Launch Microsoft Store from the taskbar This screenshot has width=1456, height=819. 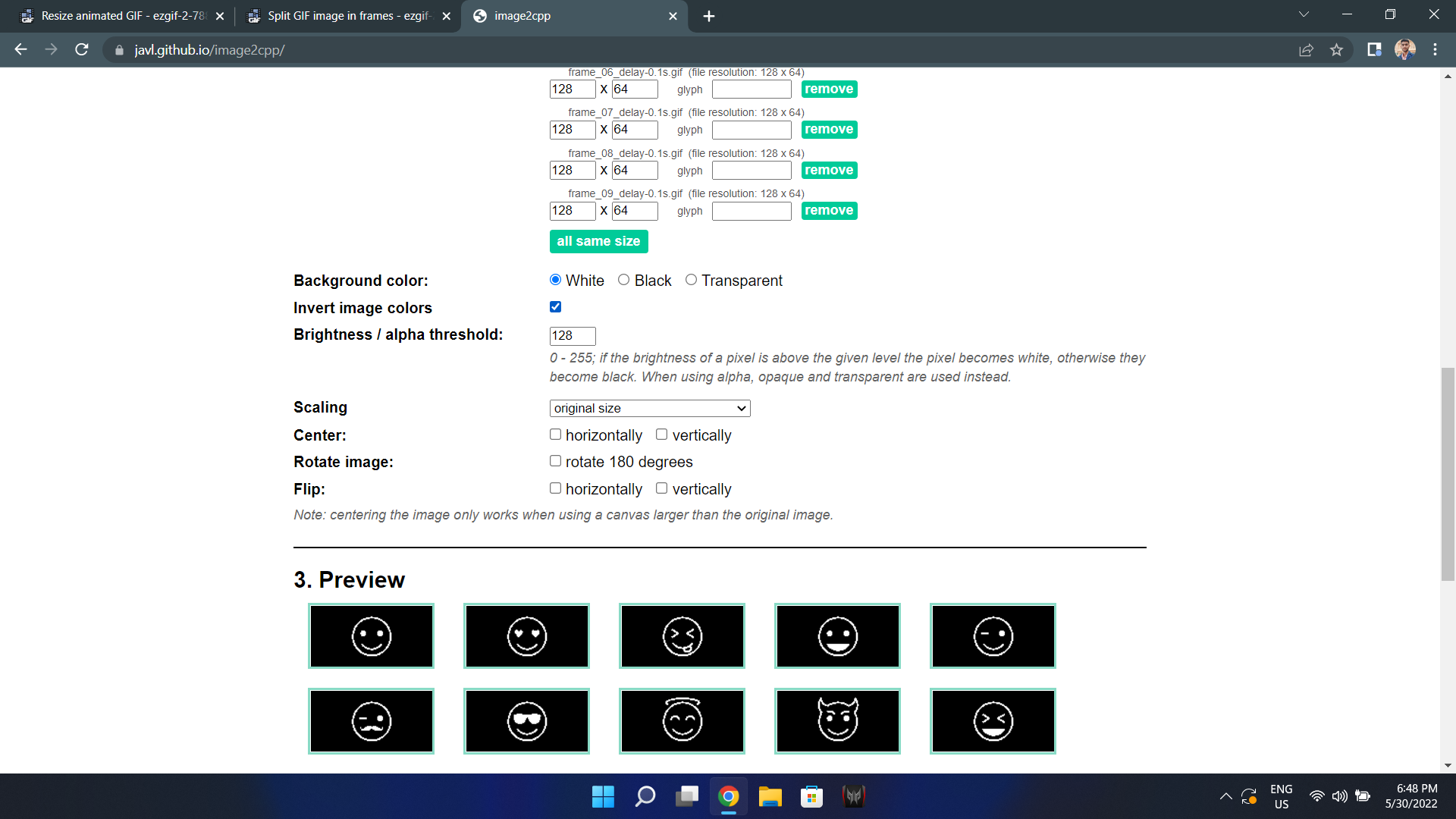811,796
